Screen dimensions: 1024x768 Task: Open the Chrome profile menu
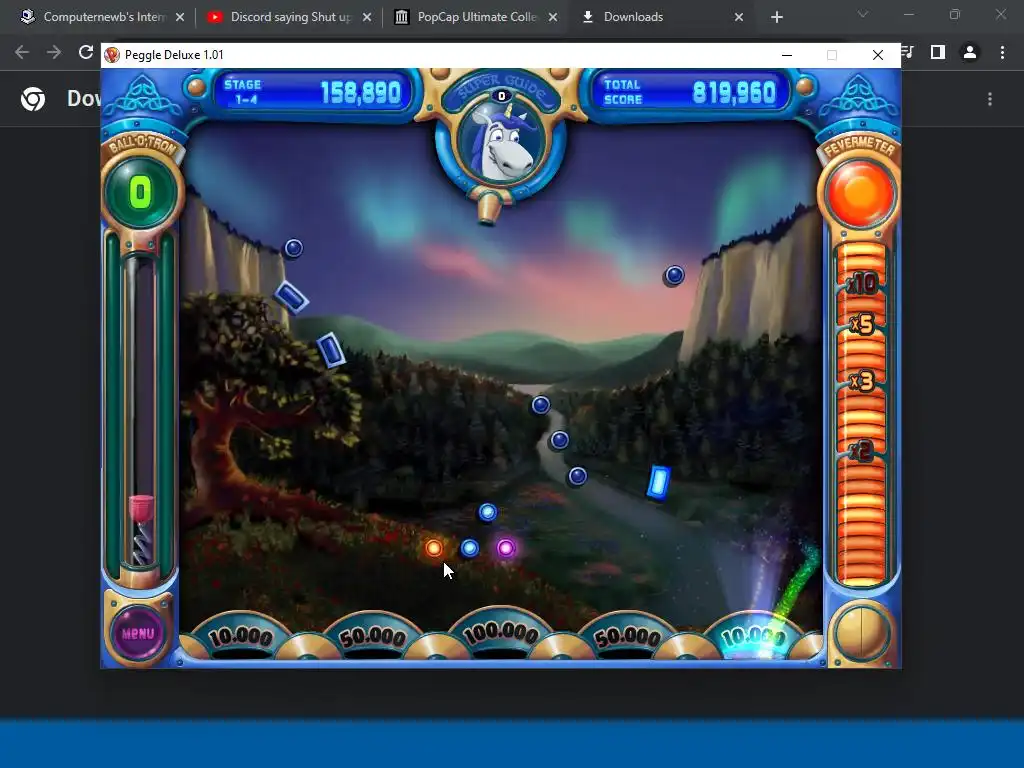pyautogui.click(x=970, y=52)
